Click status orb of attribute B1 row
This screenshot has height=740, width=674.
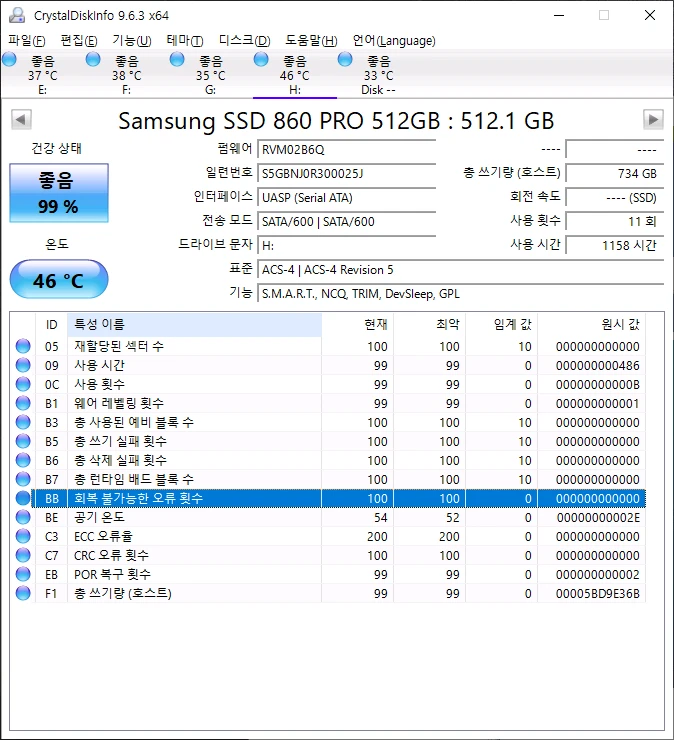pos(23,403)
